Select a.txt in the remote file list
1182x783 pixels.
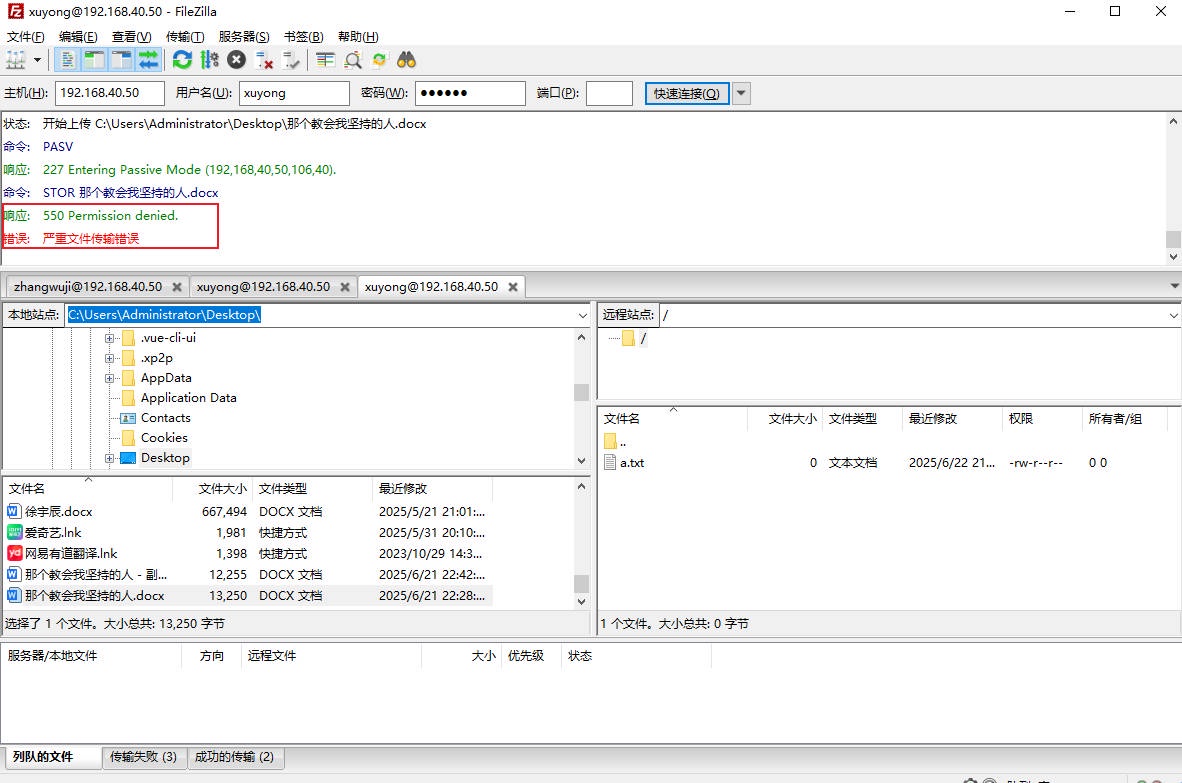coord(632,463)
